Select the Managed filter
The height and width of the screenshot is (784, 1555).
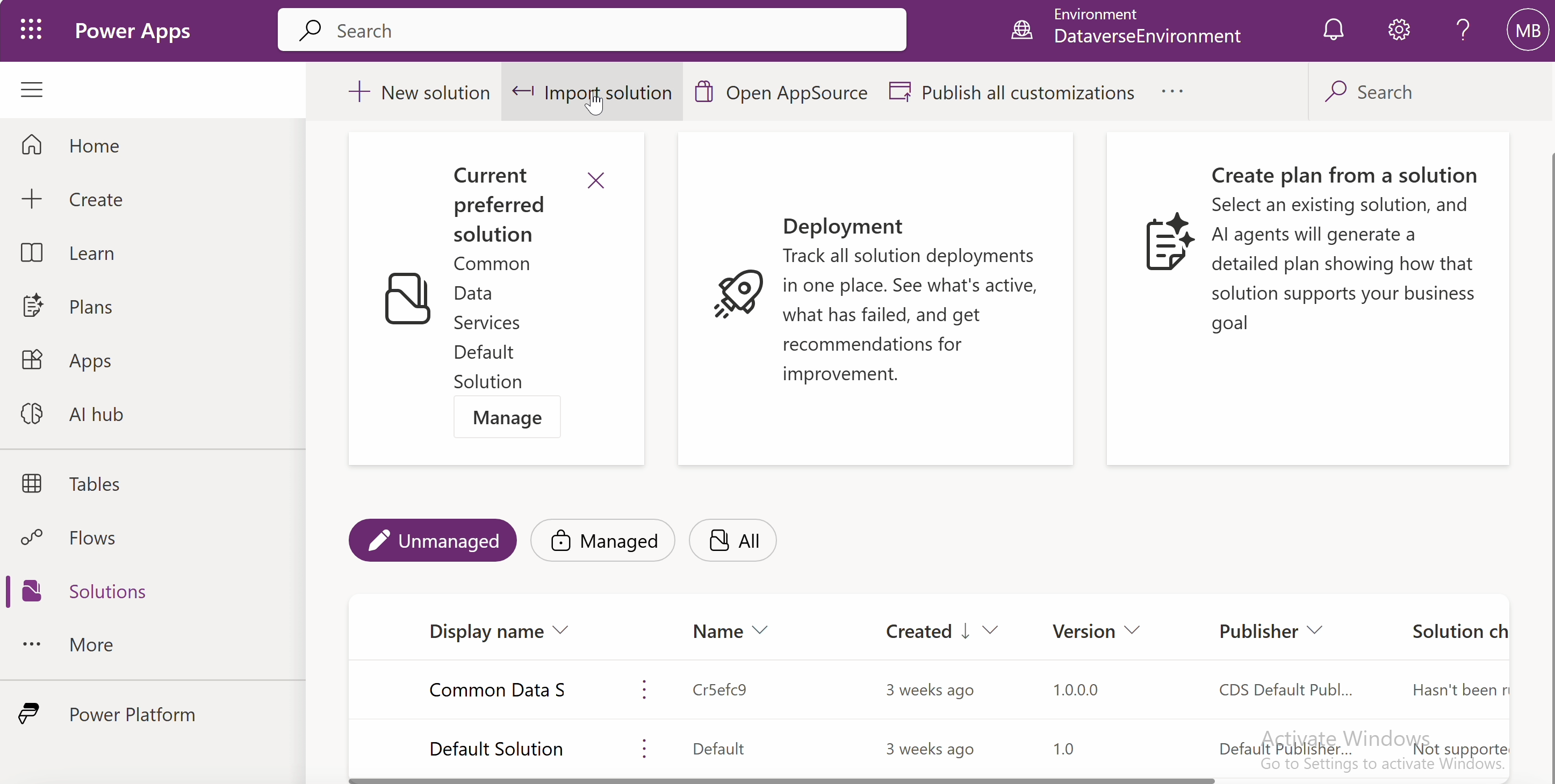pos(602,540)
